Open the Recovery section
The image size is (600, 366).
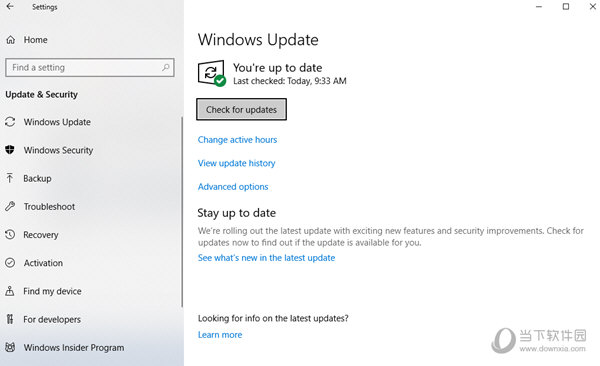(41, 235)
